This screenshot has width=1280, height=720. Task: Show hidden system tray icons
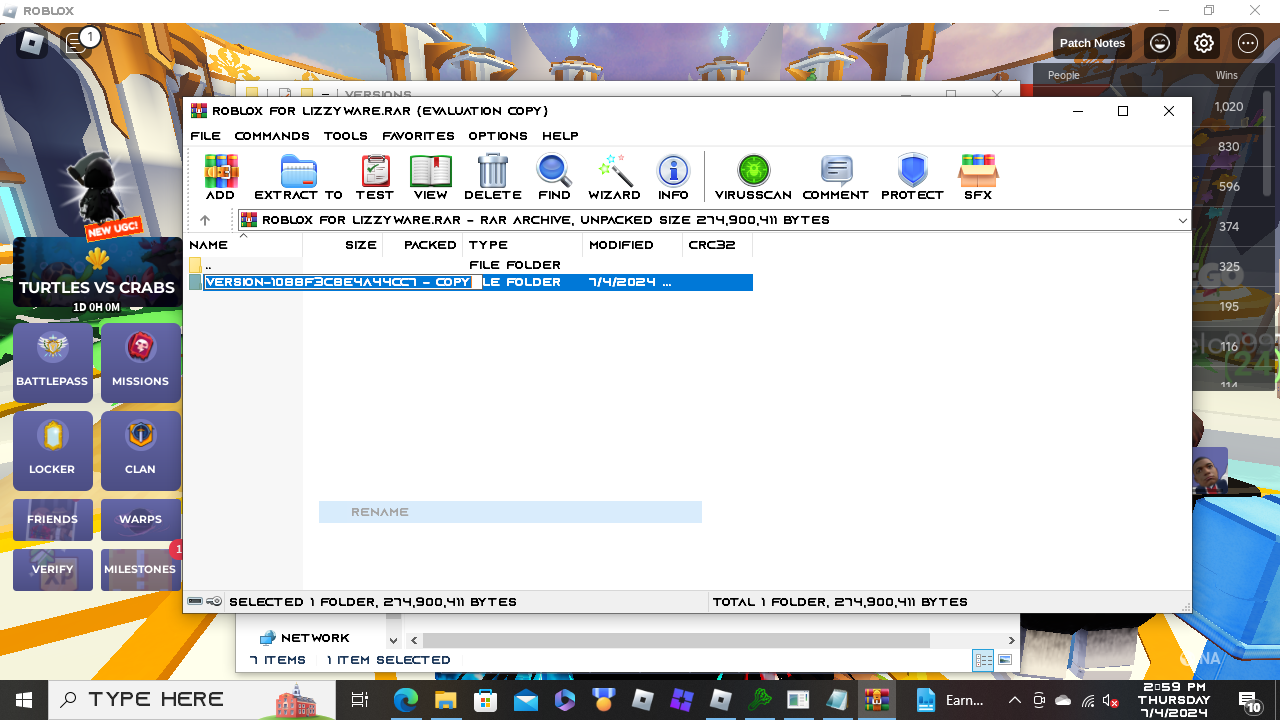1015,700
